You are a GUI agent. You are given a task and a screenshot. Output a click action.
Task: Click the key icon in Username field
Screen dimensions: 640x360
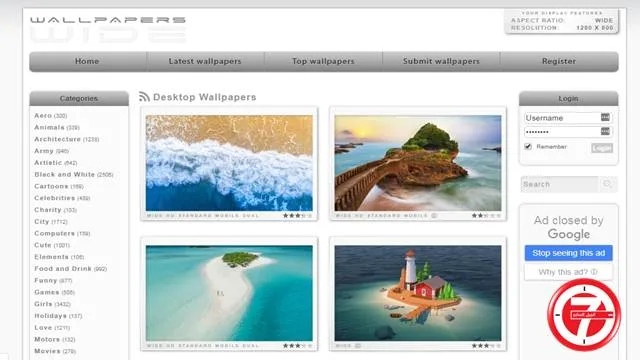tap(605, 118)
